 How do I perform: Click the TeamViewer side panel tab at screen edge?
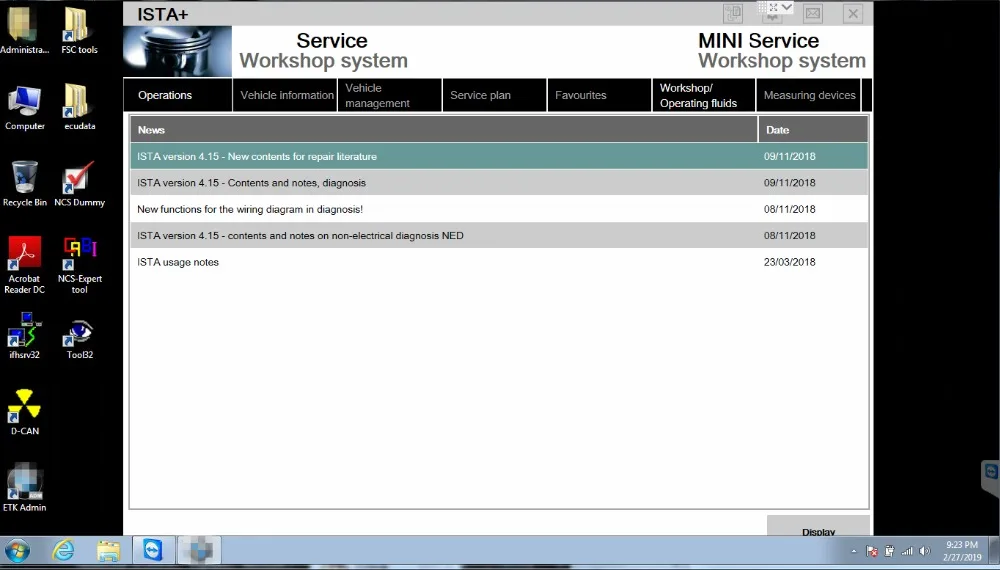click(x=990, y=477)
